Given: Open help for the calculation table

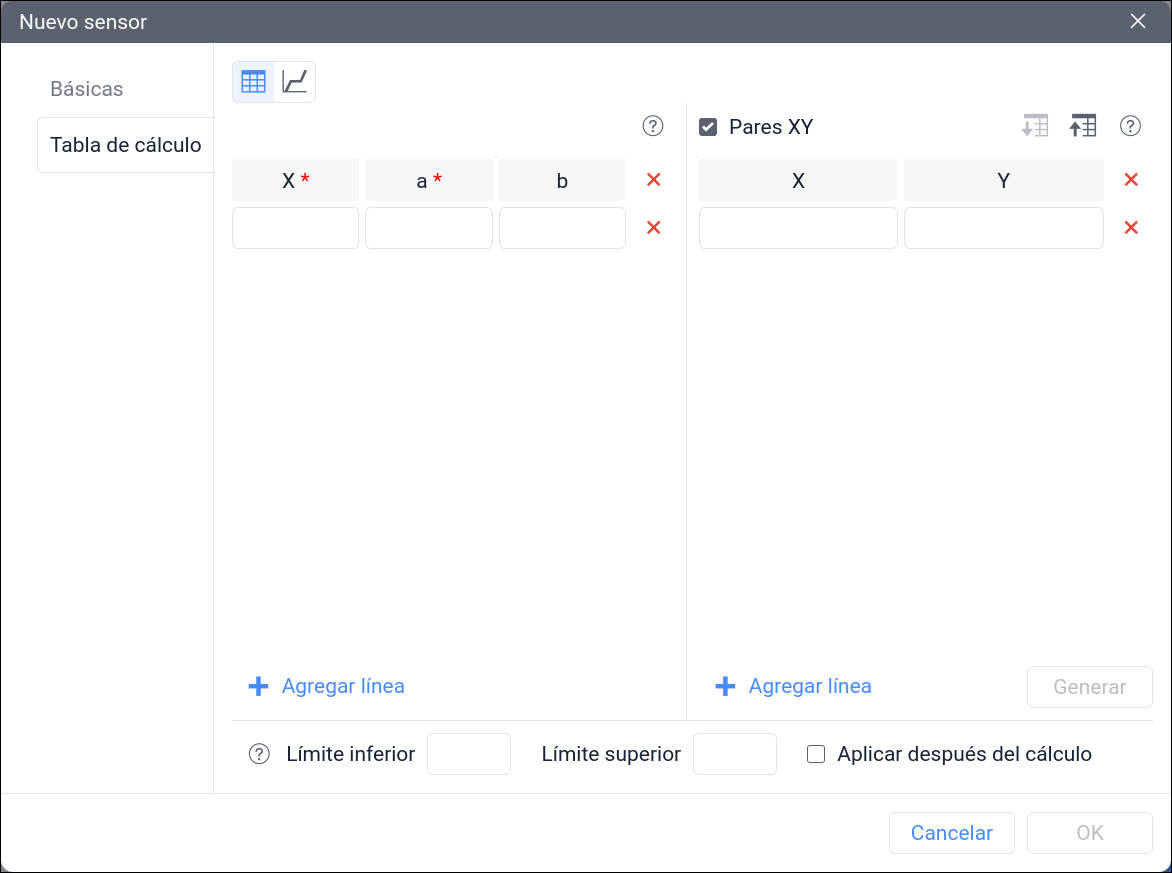Looking at the screenshot, I should [x=653, y=126].
